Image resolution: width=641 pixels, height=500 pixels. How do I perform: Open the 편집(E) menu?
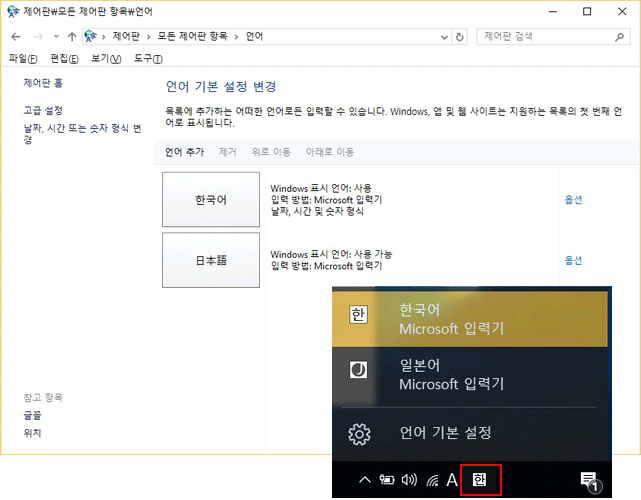64,59
